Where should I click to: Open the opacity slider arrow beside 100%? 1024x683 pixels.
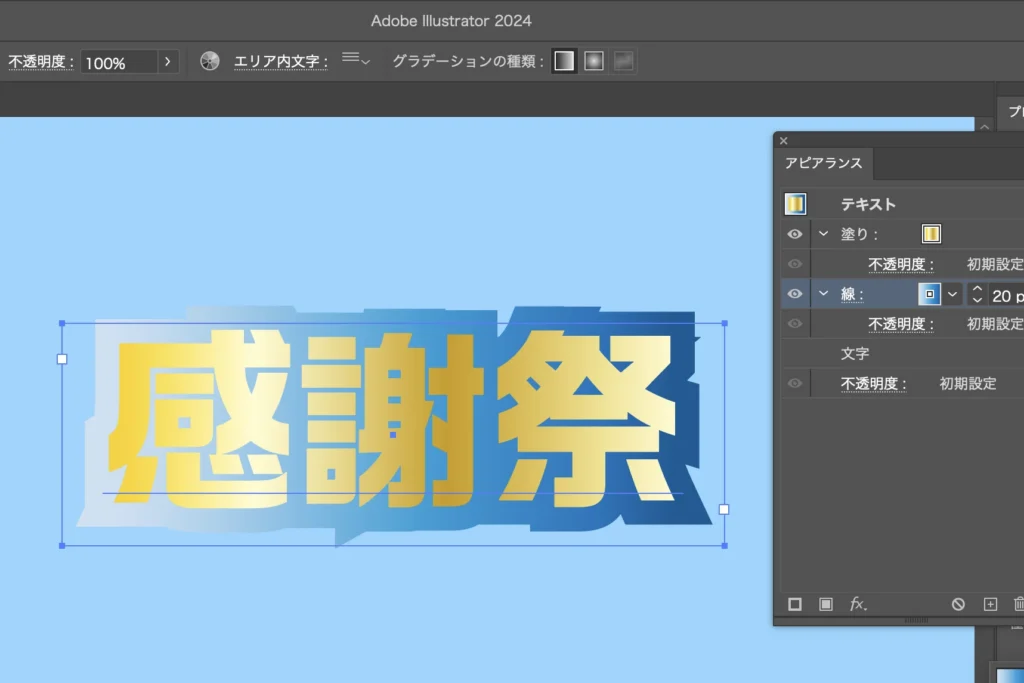coord(167,62)
